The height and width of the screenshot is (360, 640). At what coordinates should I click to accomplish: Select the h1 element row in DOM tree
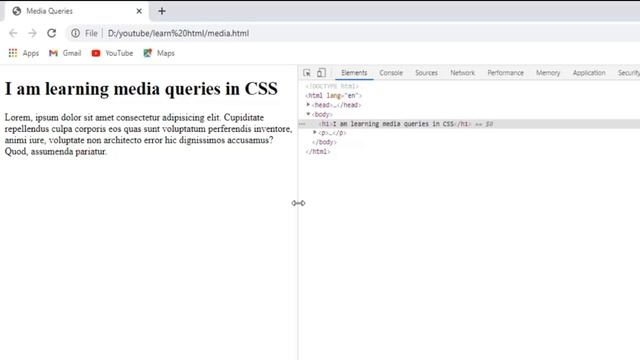469,124
